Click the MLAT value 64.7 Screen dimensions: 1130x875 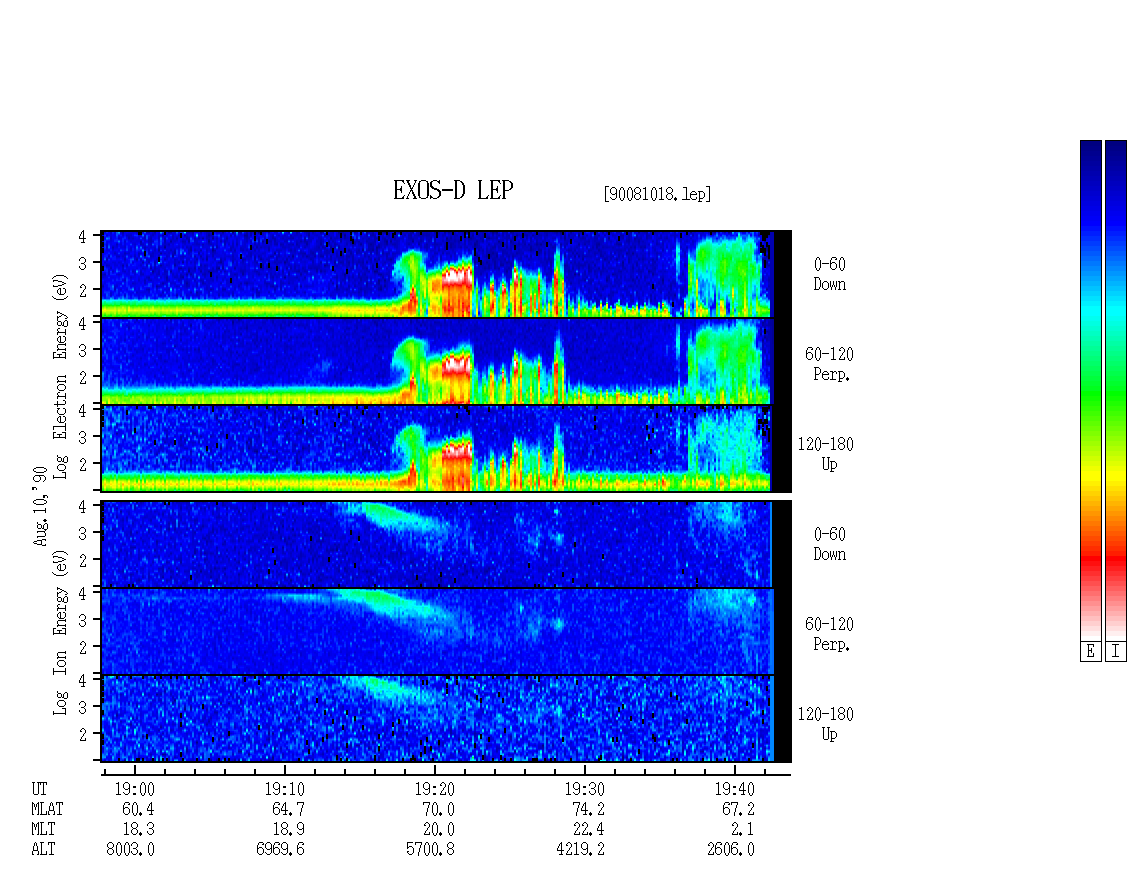288,809
